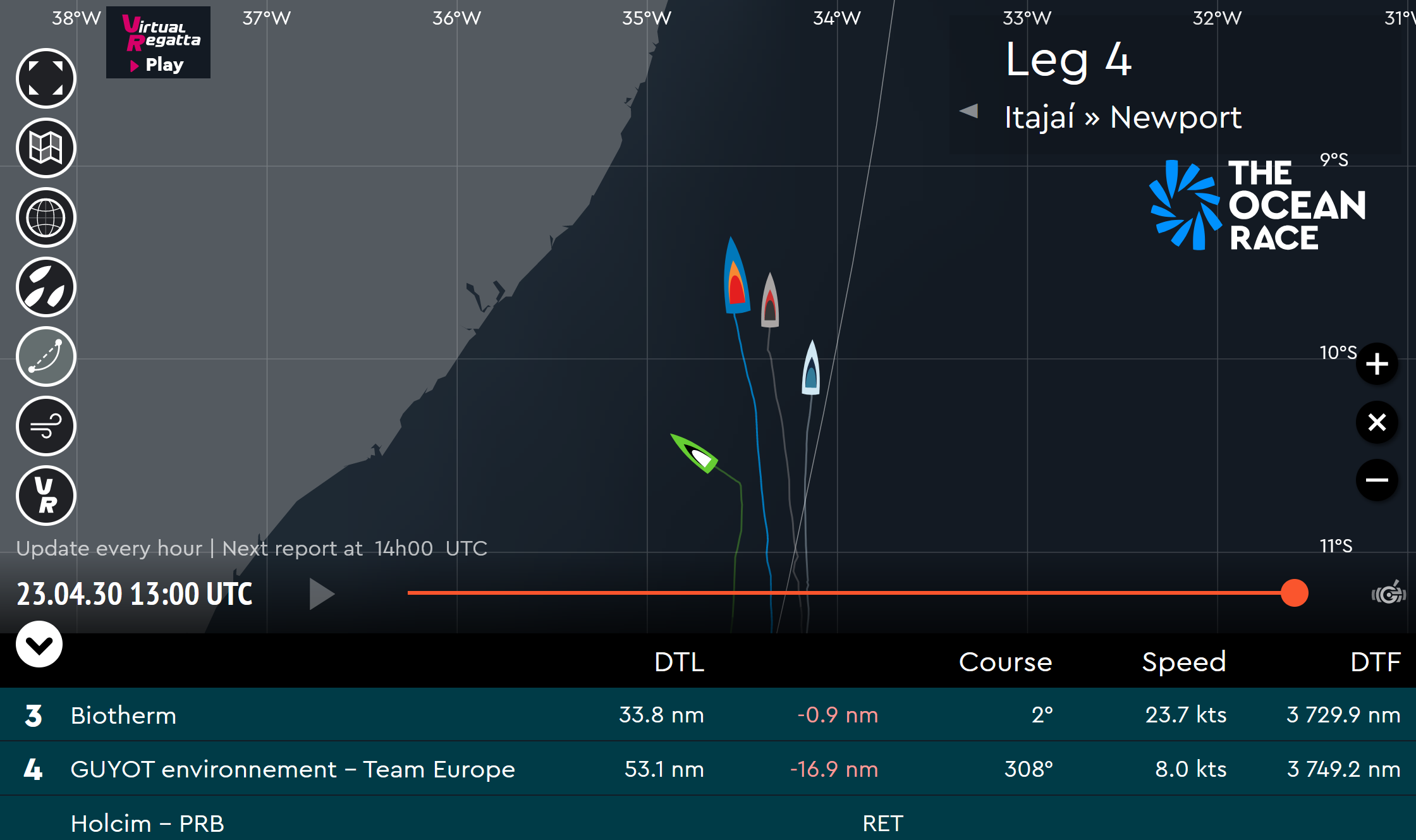Reset zoom with the X button

1377,422
